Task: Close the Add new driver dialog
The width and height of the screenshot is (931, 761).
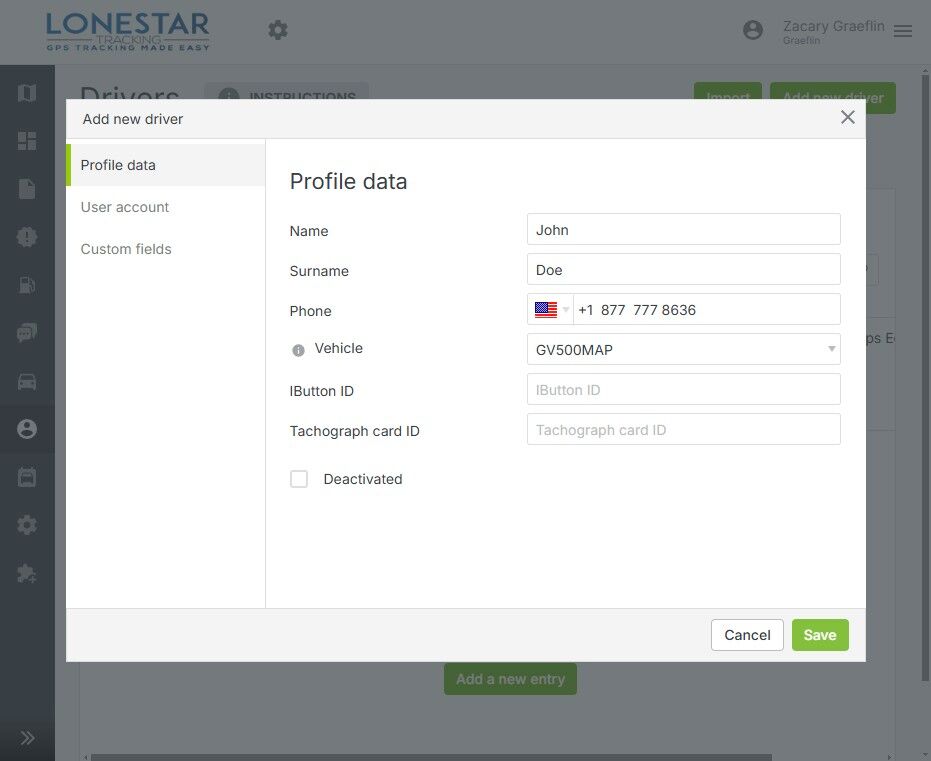Action: point(848,117)
